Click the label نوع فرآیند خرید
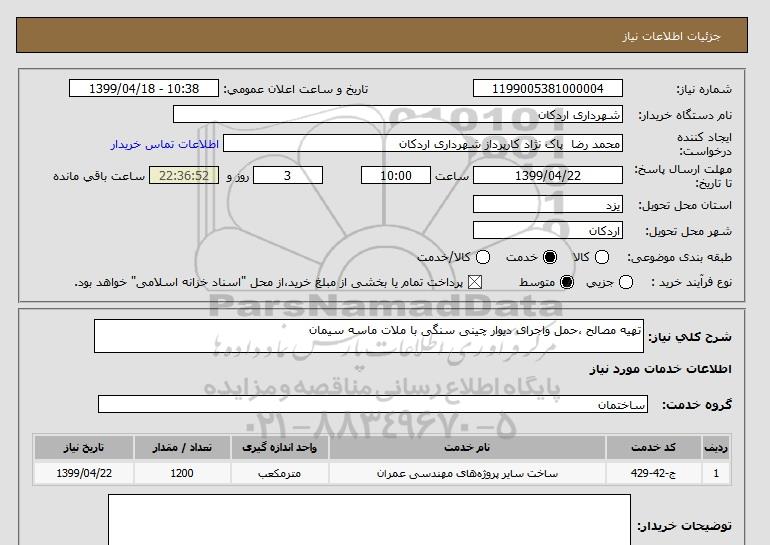The width and height of the screenshot is (770, 545). point(691,282)
